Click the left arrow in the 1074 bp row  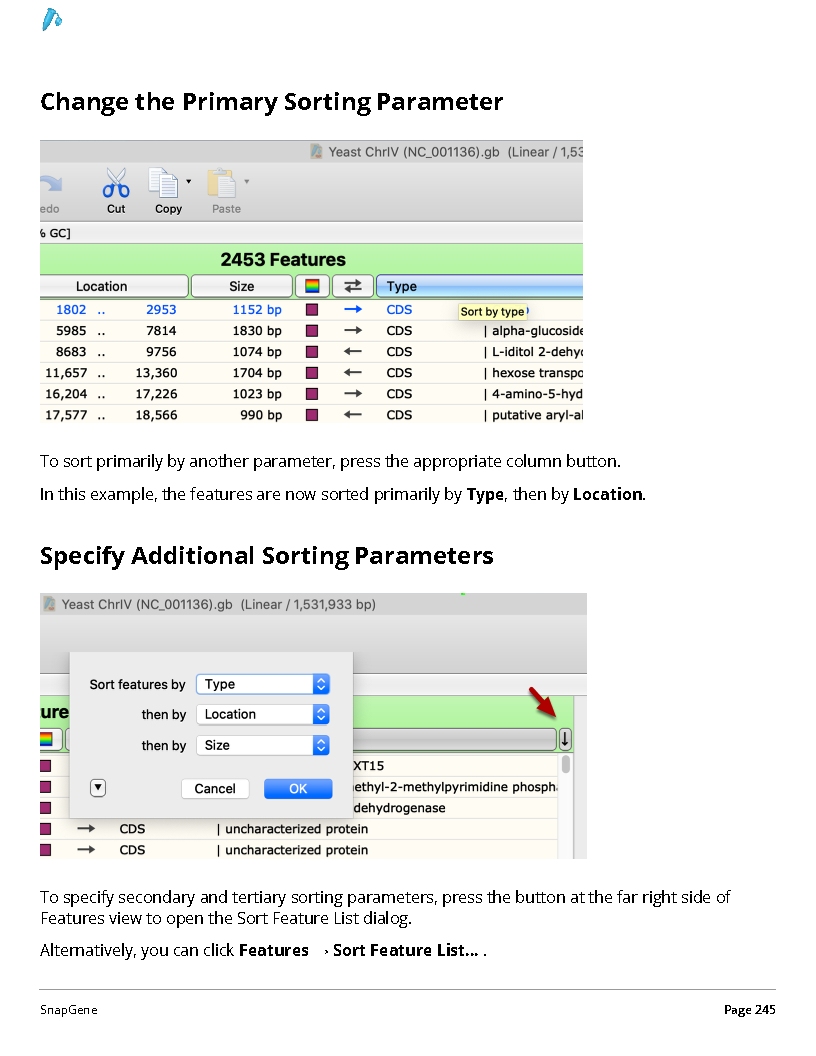353,352
